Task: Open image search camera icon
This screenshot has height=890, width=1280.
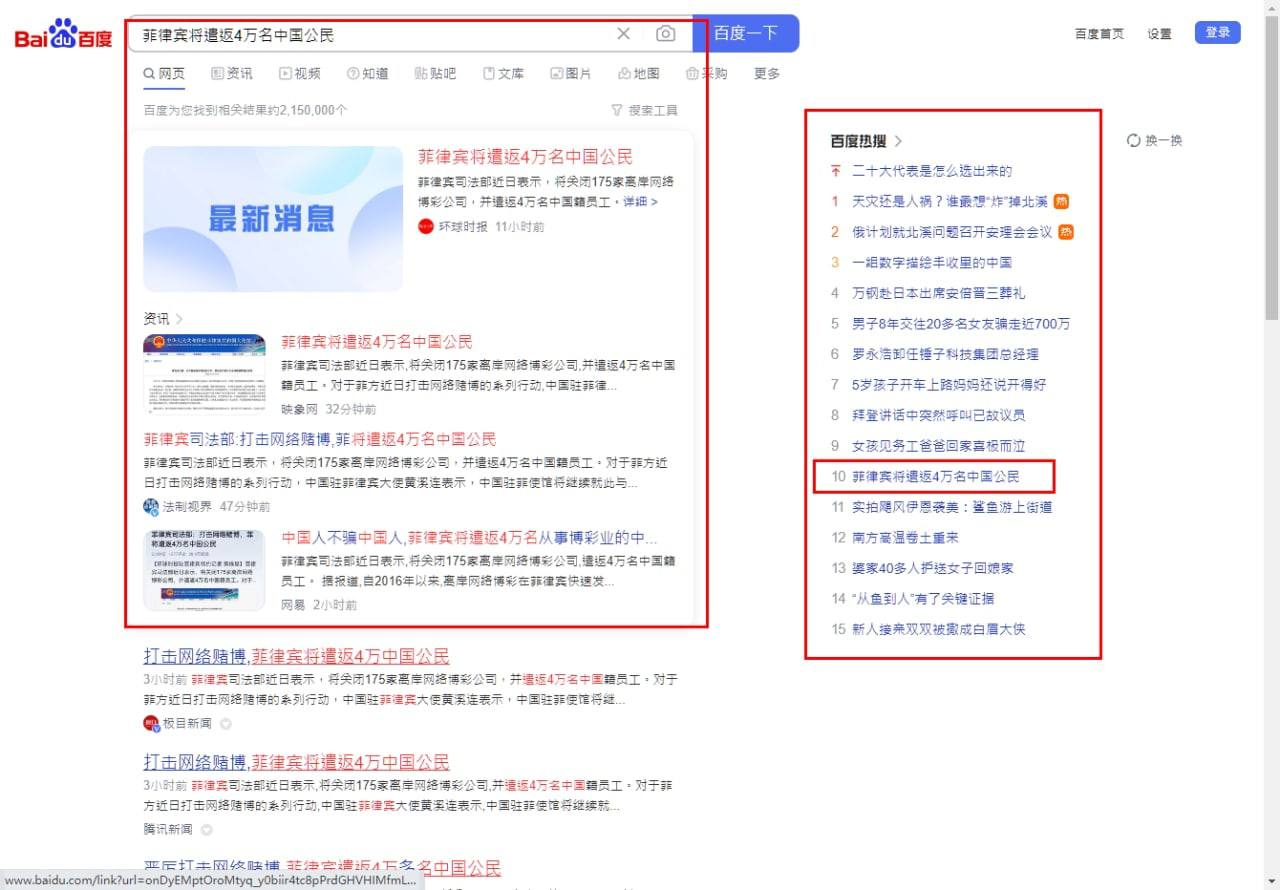Action: (x=665, y=34)
